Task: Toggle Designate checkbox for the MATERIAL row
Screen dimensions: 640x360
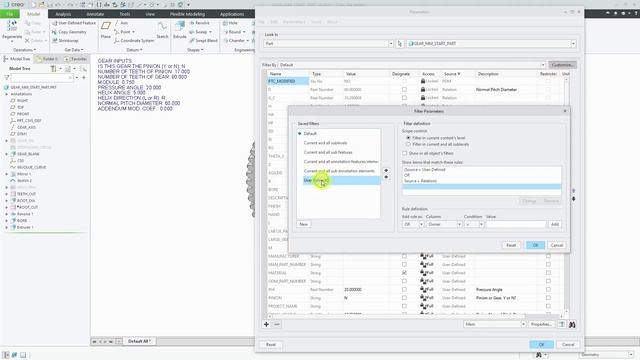Action: pyautogui.click(x=404, y=273)
